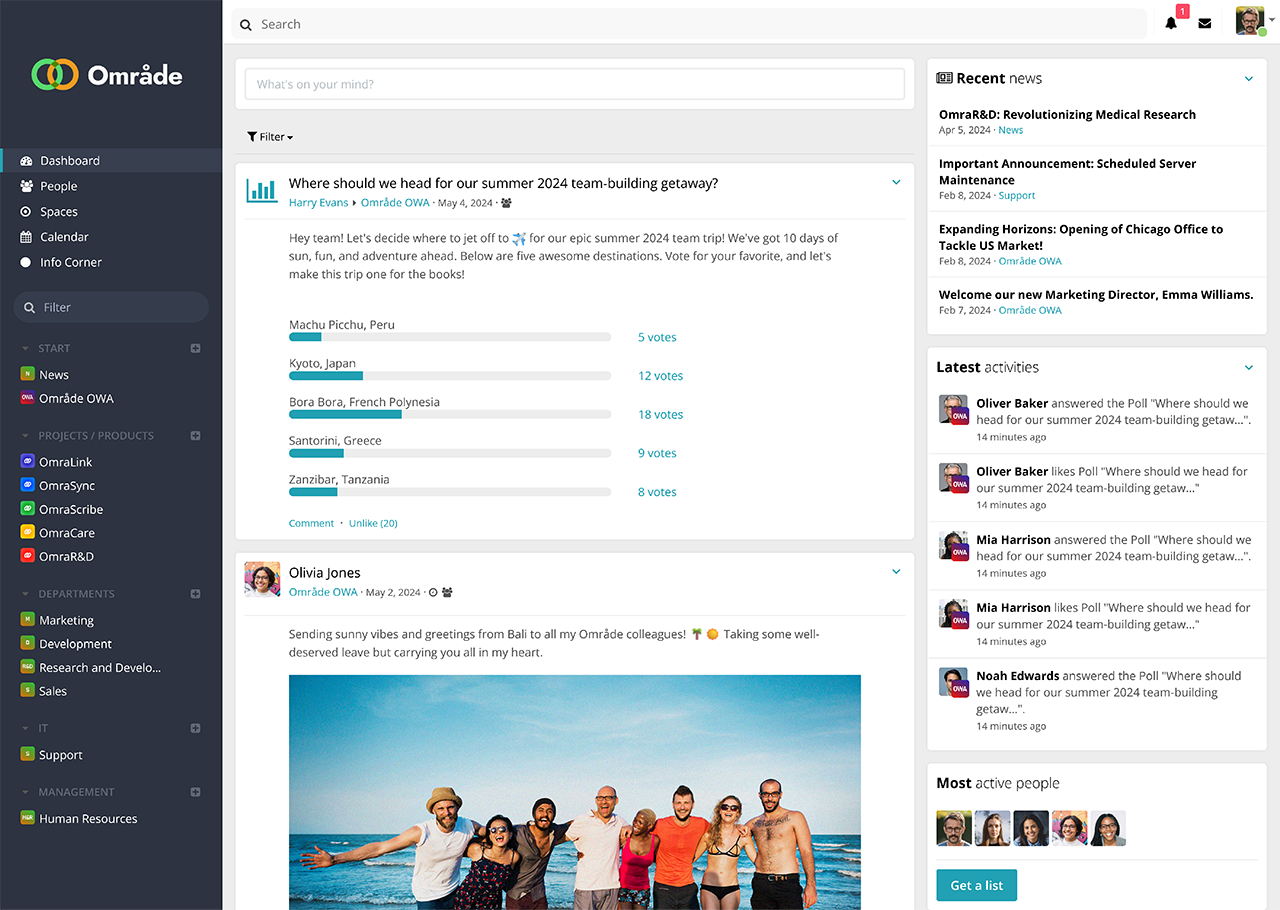This screenshot has width=1280, height=910.
Task: Open the notifications bell icon
Action: [x=1171, y=23]
